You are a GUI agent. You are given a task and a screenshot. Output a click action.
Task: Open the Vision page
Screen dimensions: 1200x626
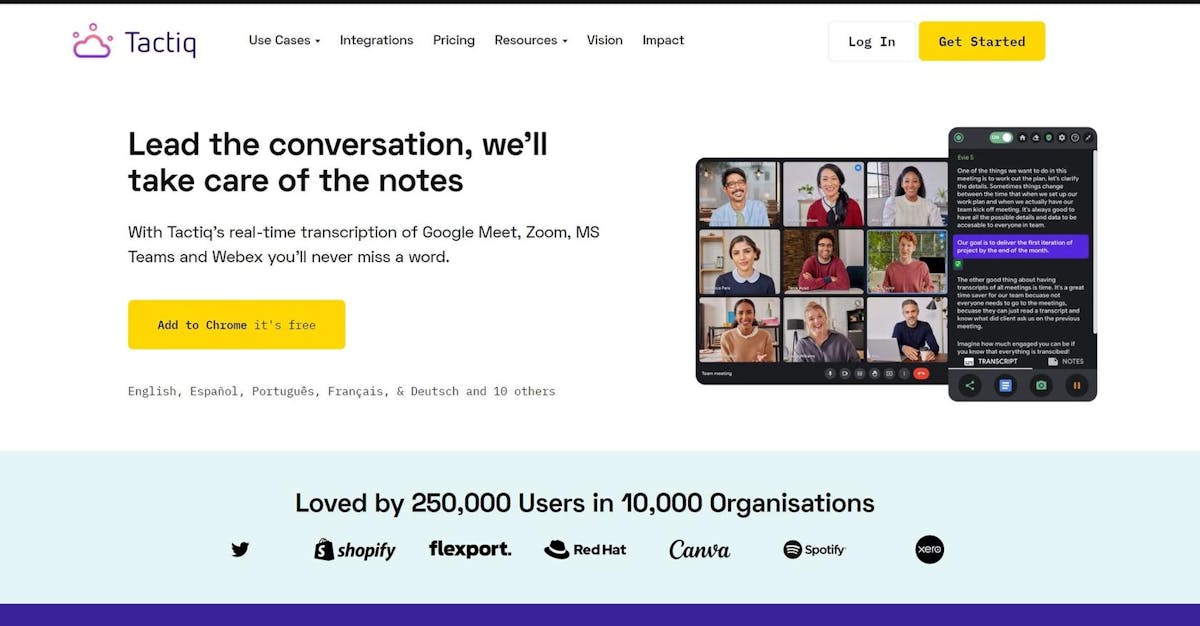605,40
